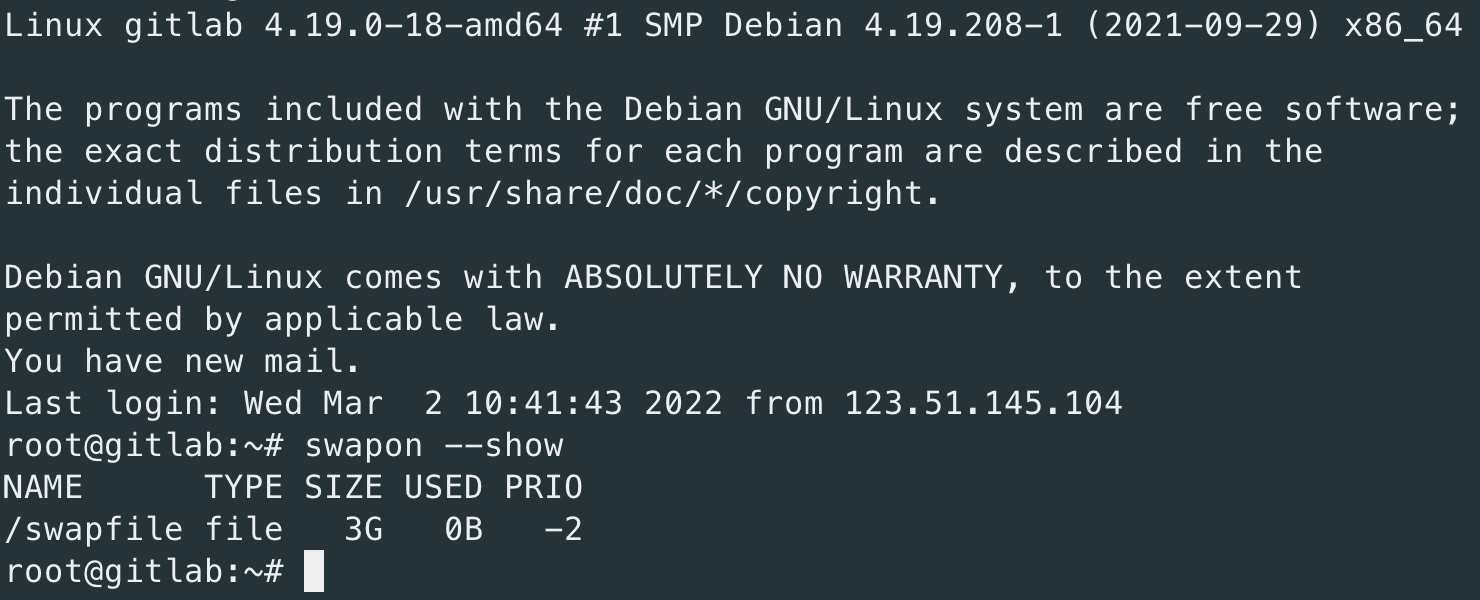Click the 0B used value
The height and width of the screenshot is (600, 1480).
point(464,529)
